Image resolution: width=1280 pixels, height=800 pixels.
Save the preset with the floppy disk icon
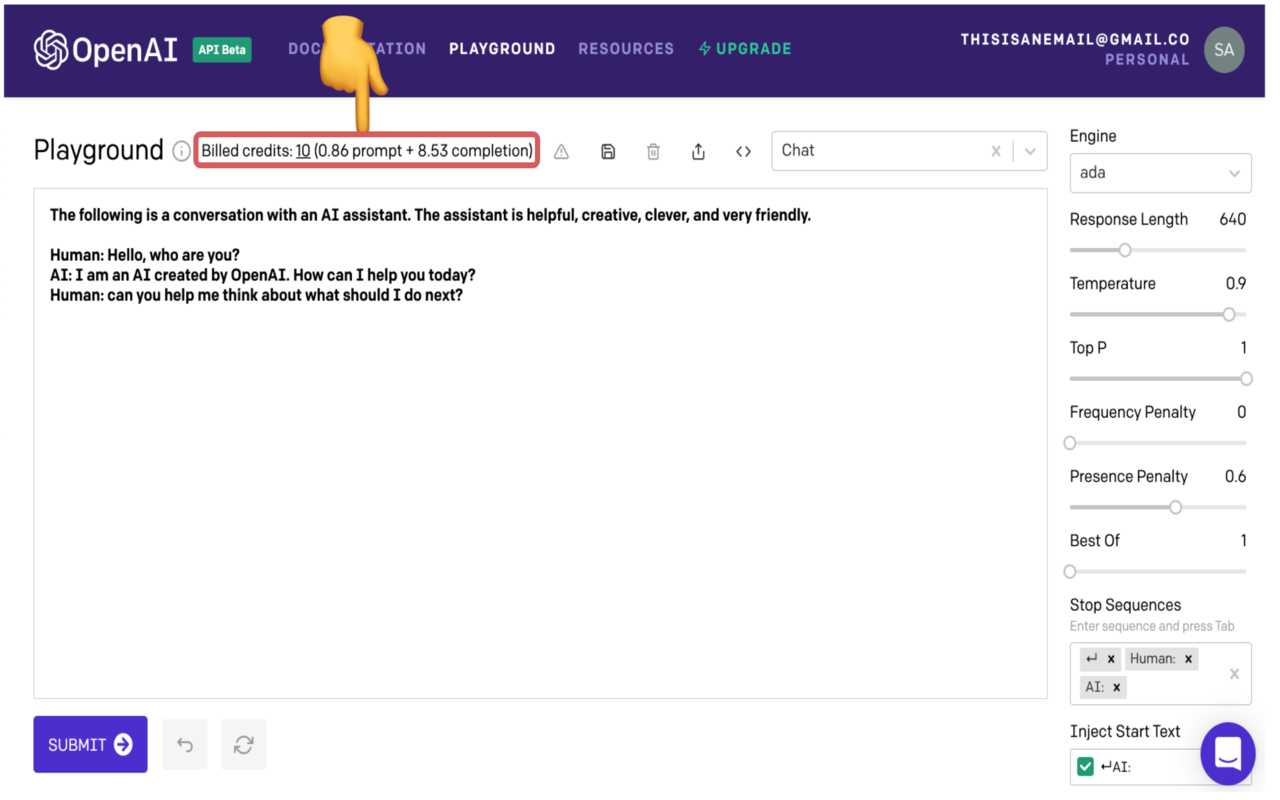tap(608, 152)
